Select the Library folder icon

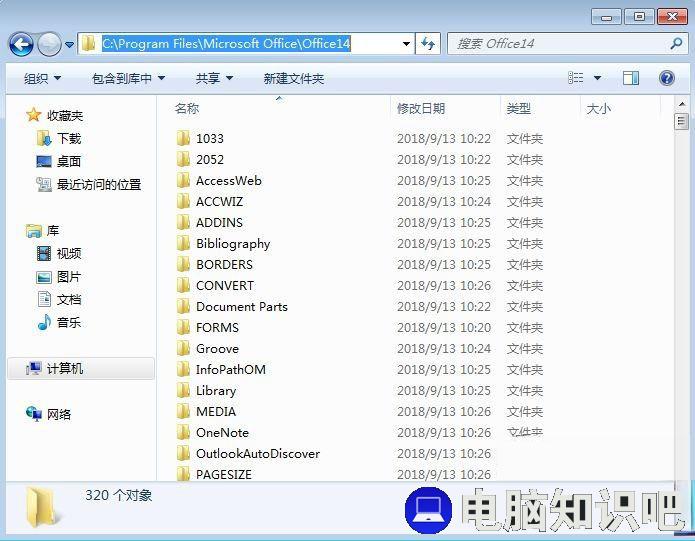click(183, 390)
